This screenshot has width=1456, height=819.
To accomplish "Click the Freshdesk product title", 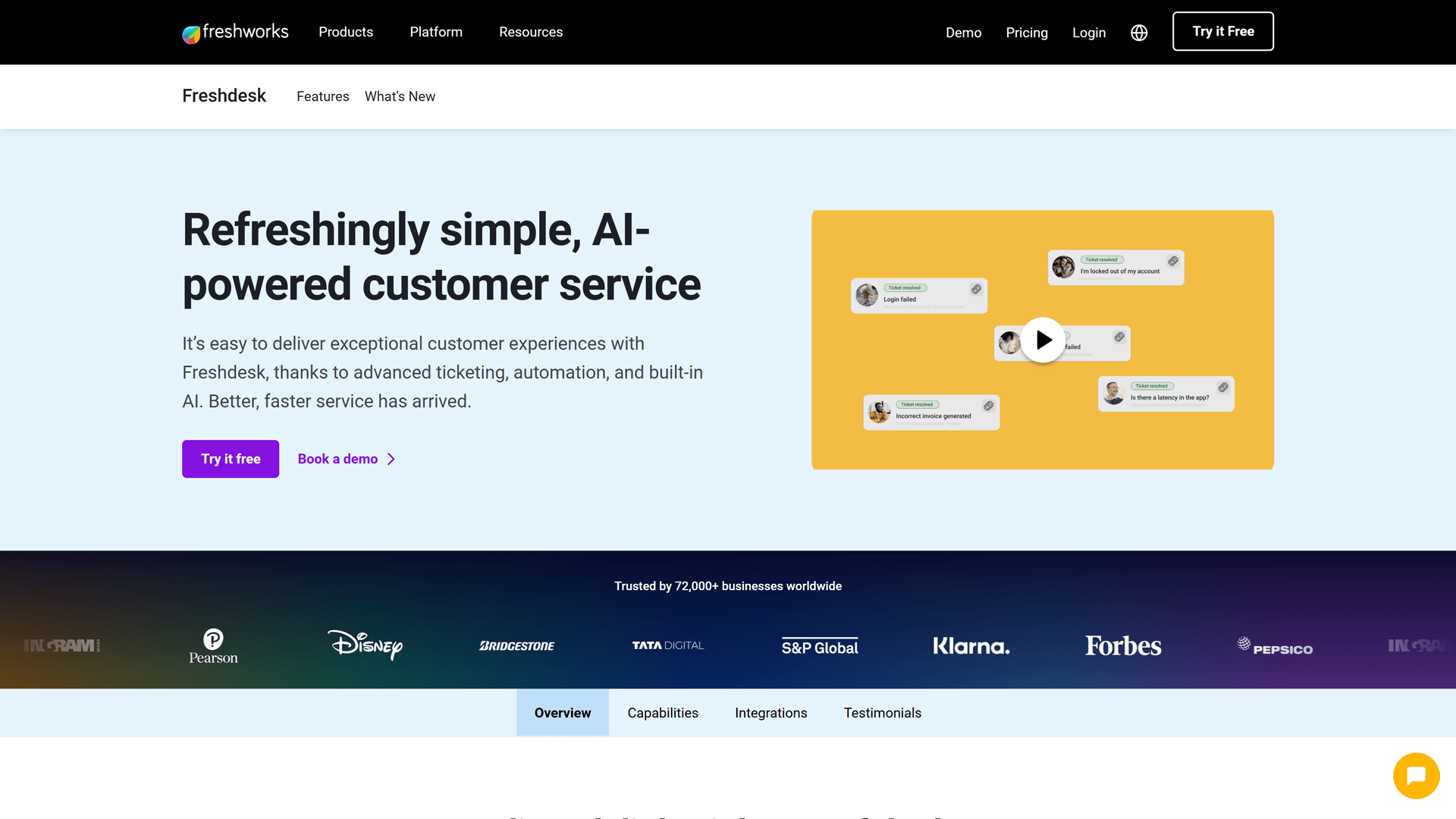I will [x=224, y=96].
